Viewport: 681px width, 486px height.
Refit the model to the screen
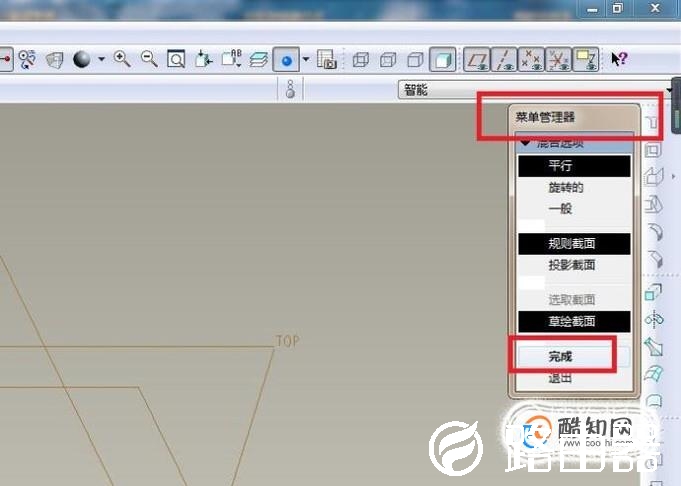pos(176,59)
